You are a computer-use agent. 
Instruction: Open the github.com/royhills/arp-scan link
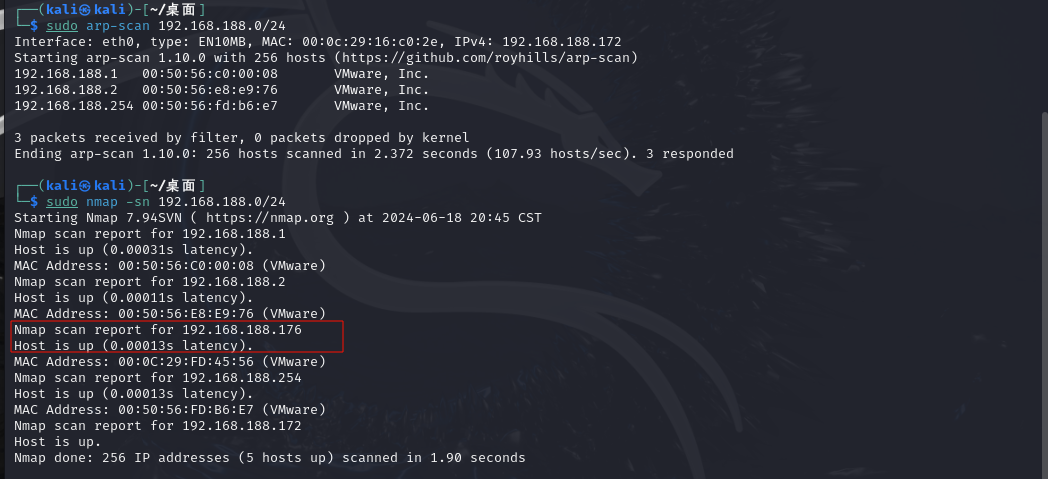(487, 58)
